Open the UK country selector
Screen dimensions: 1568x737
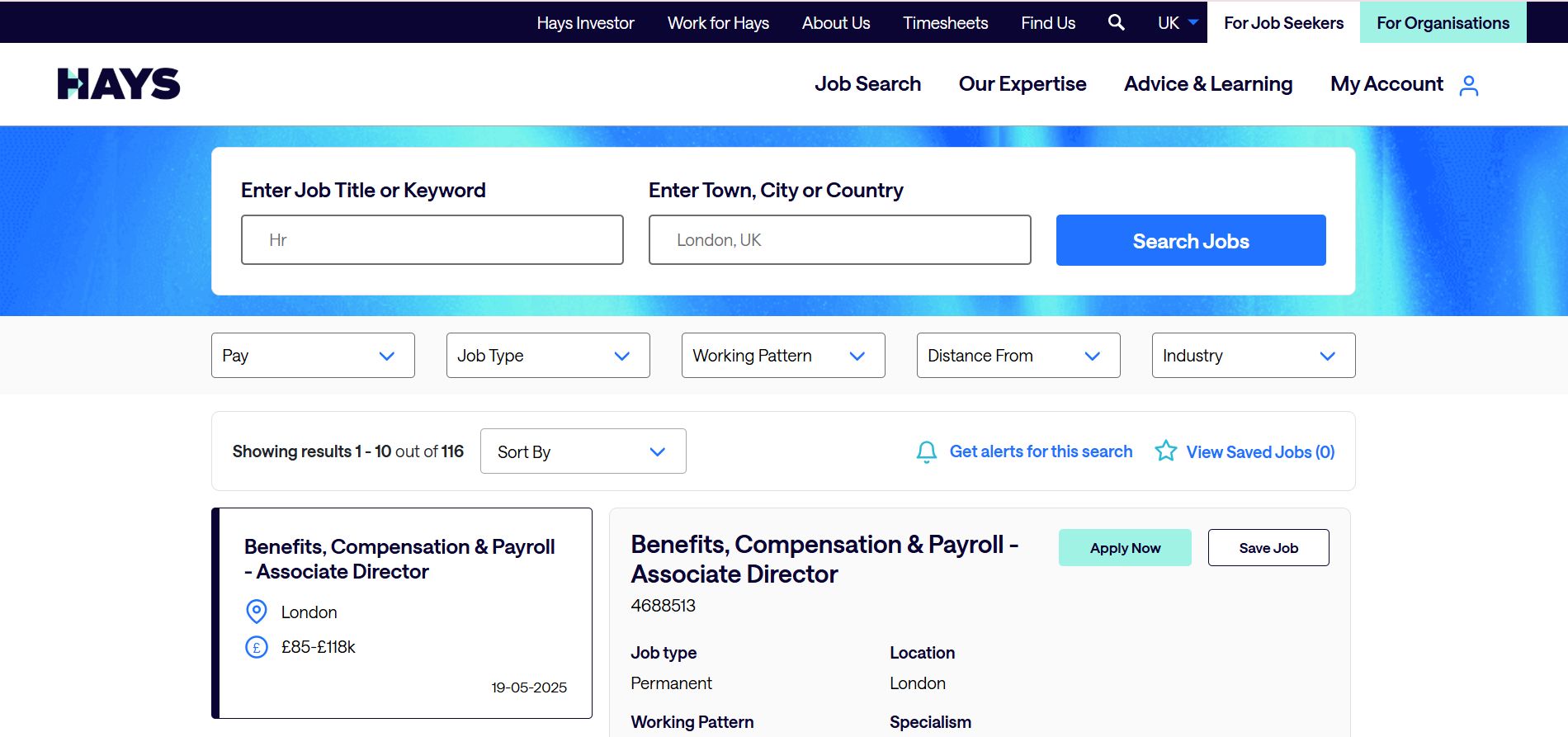[x=1177, y=23]
